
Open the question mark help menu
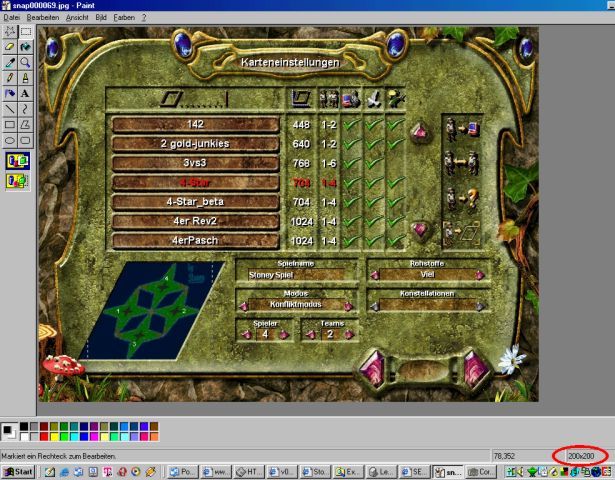pyautogui.click(x=144, y=18)
